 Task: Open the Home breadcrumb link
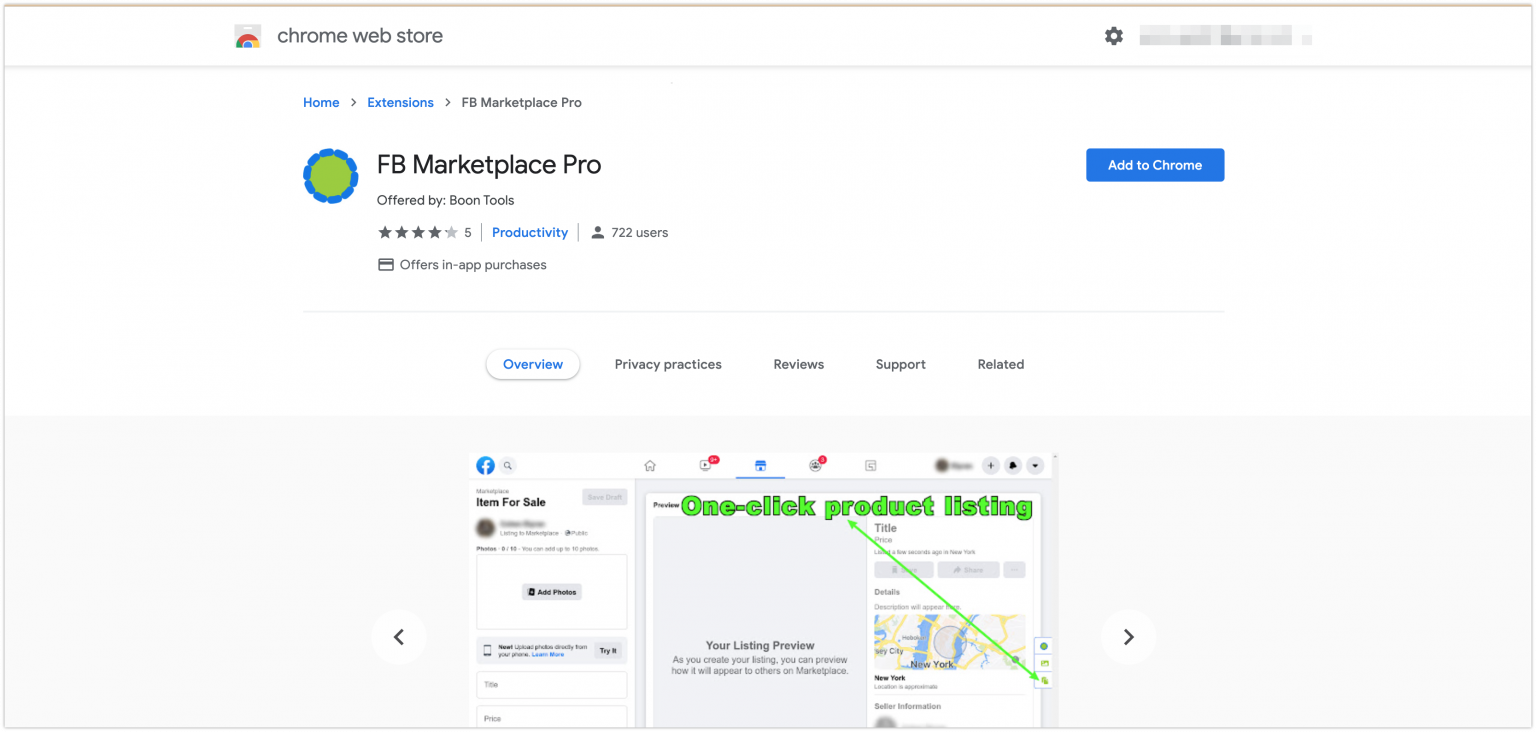click(321, 102)
